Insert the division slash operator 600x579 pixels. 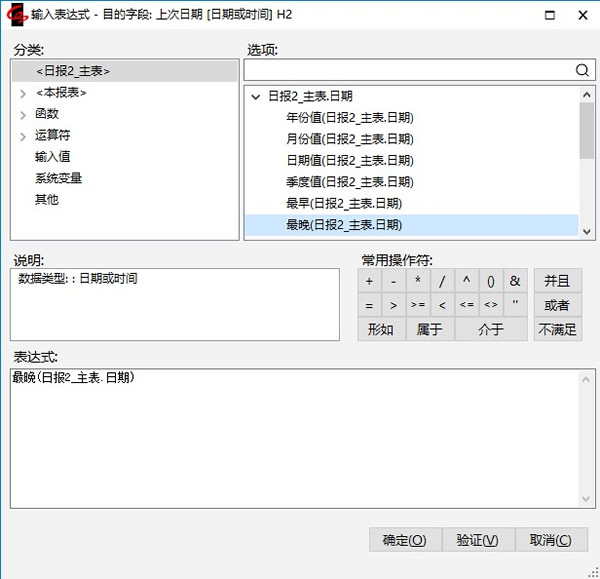pos(442,281)
